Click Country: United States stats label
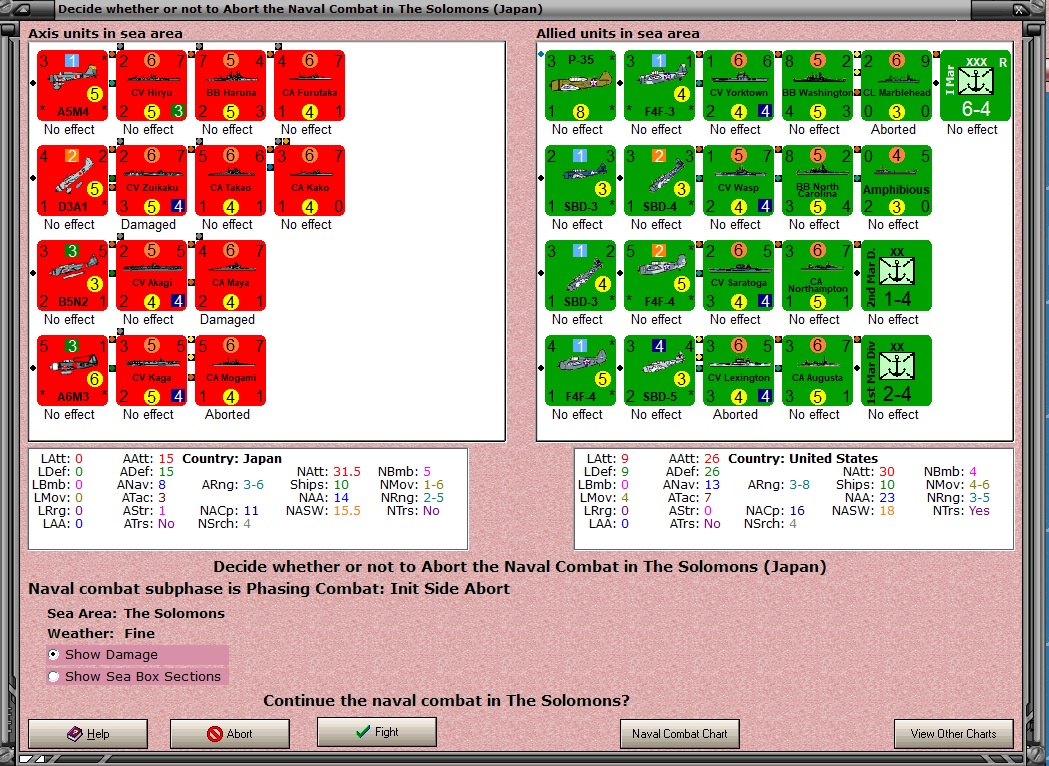1049x766 pixels. point(803,459)
